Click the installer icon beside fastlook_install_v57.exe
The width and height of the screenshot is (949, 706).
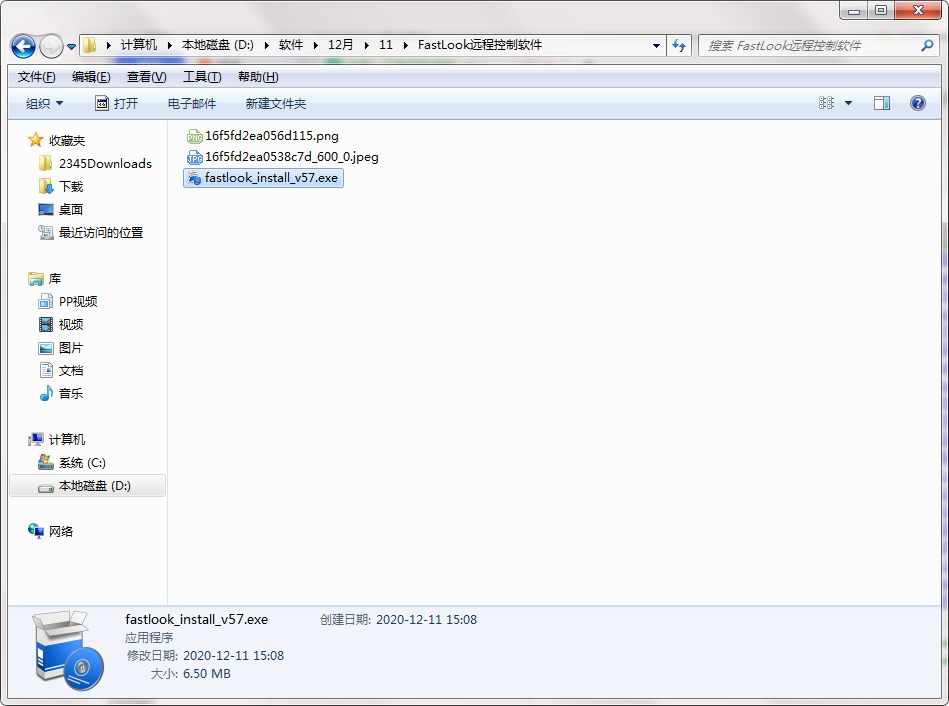(194, 178)
